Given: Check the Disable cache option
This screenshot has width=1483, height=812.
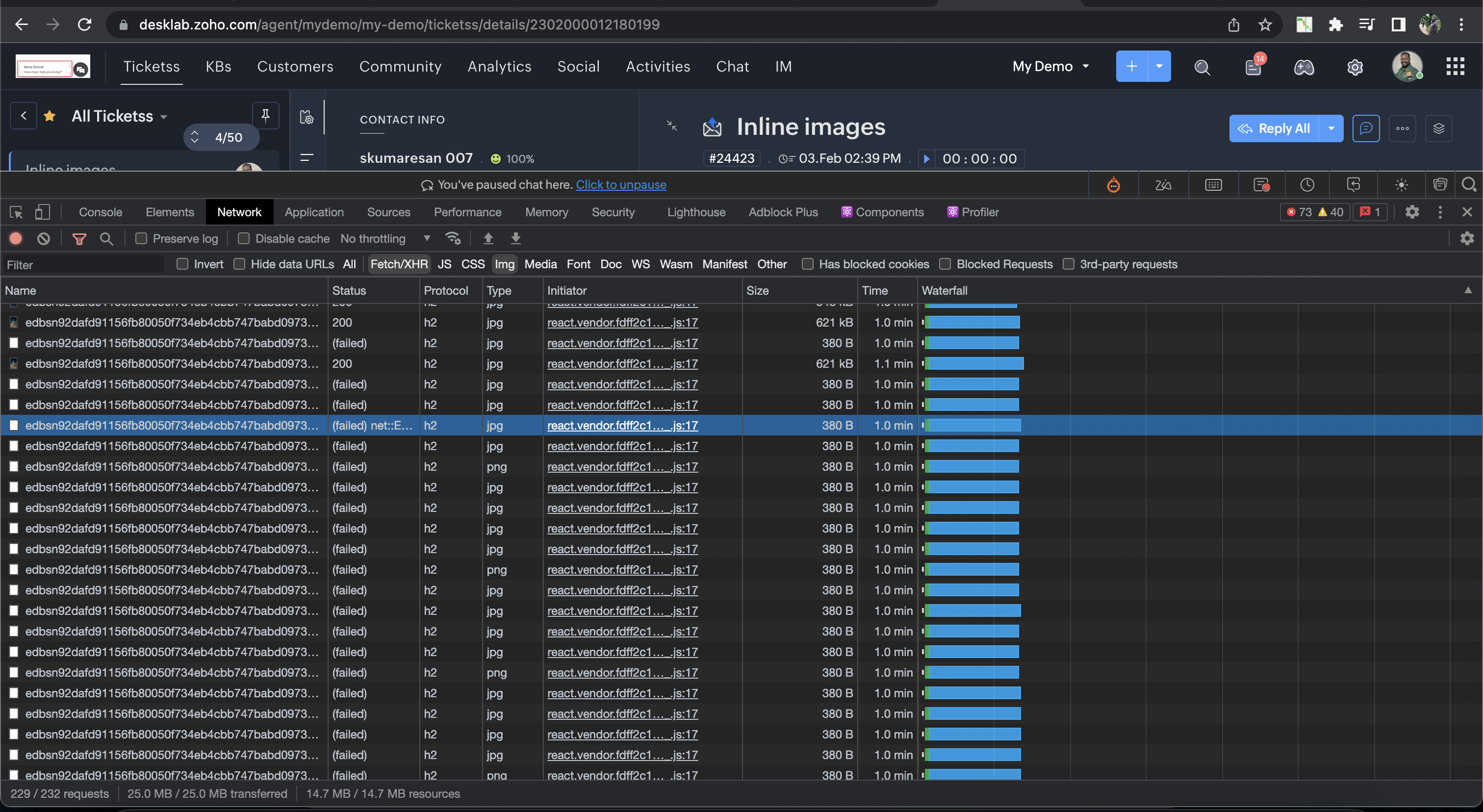Looking at the screenshot, I should tap(244, 238).
